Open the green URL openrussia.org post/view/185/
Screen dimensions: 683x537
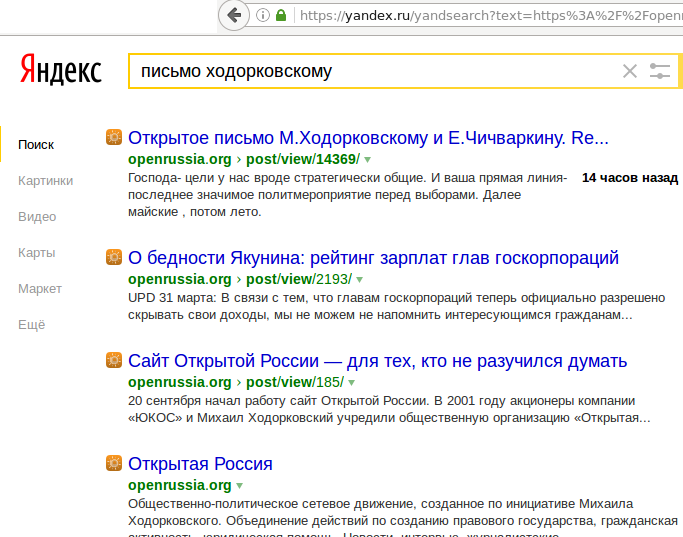[x=236, y=382]
